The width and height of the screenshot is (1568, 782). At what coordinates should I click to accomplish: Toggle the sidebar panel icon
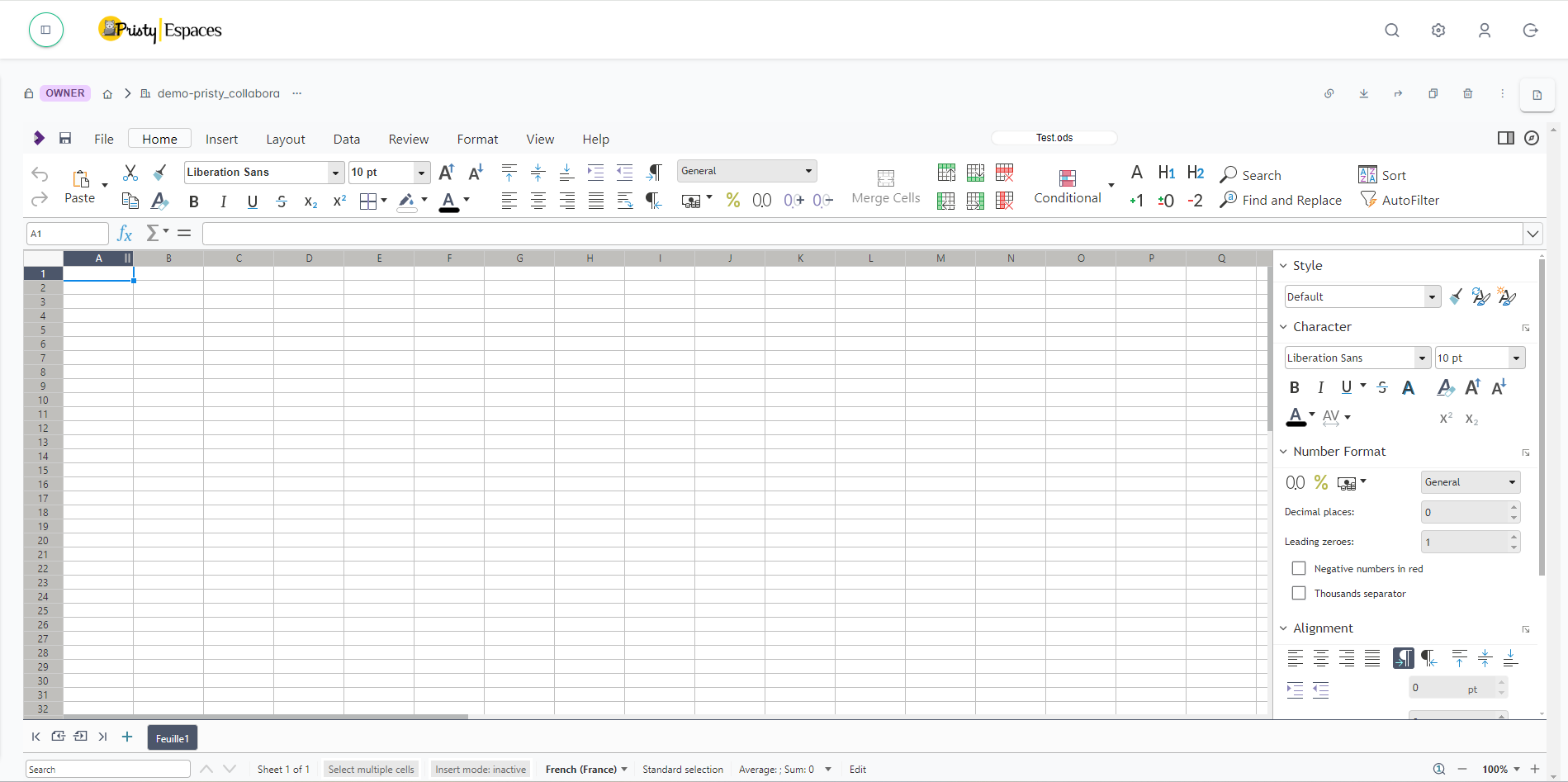[1505, 138]
